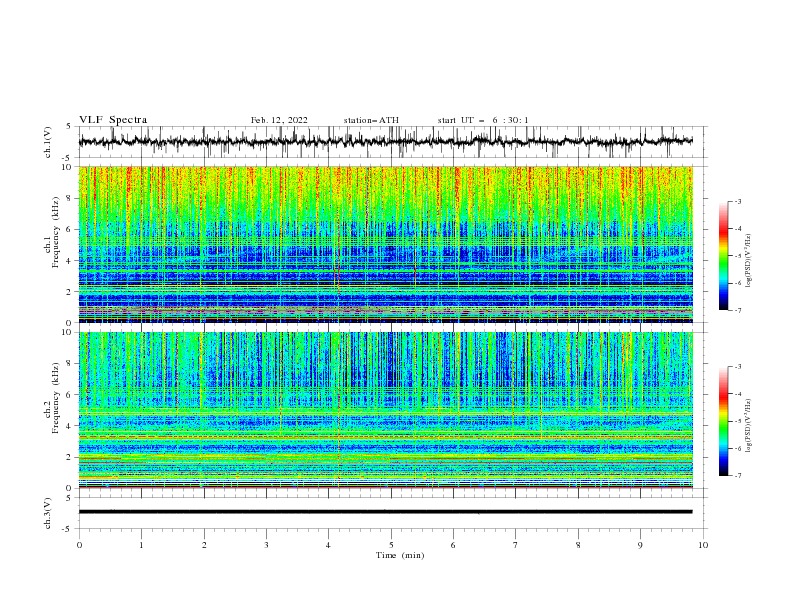Click the ch.2 Frequency (kHz) axis label
The width and height of the screenshot is (792, 612).
tap(51, 398)
